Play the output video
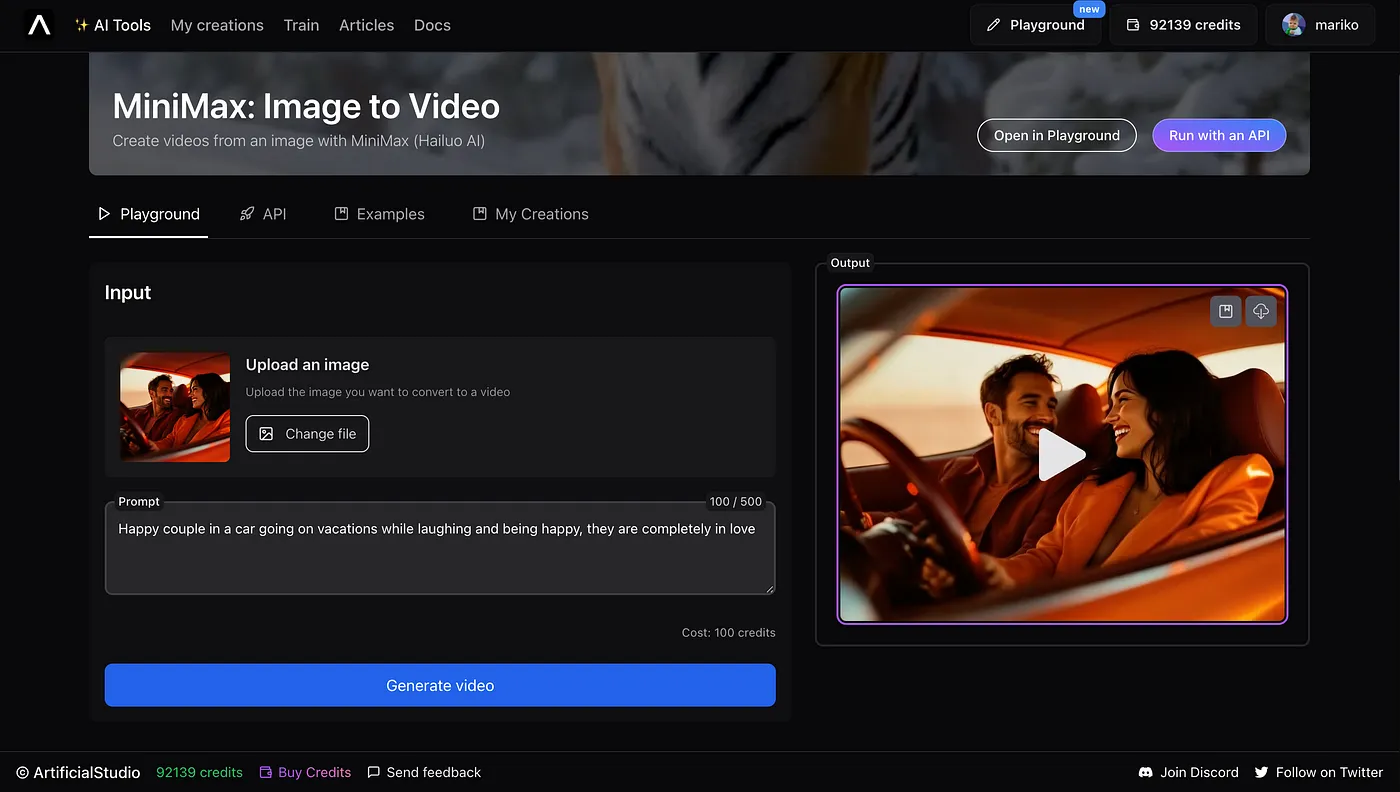The image size is (1400, 792). point(1062,455)
